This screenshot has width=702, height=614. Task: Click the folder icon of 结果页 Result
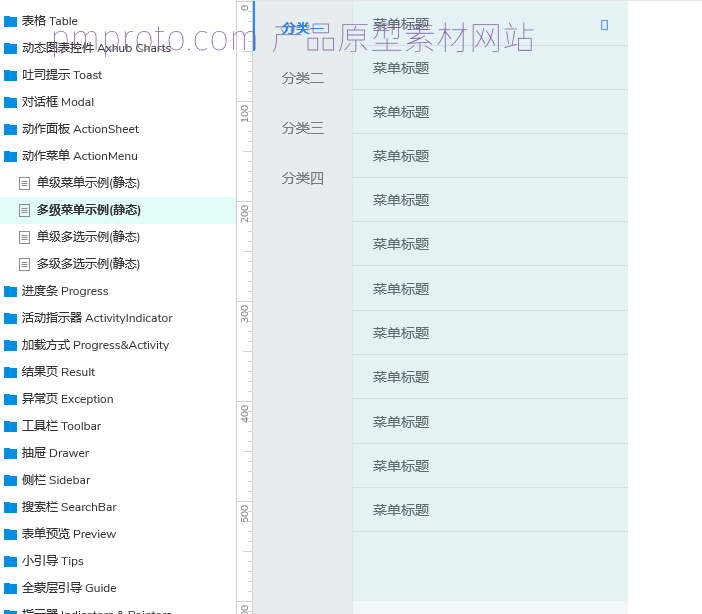[x=11, y=372]
